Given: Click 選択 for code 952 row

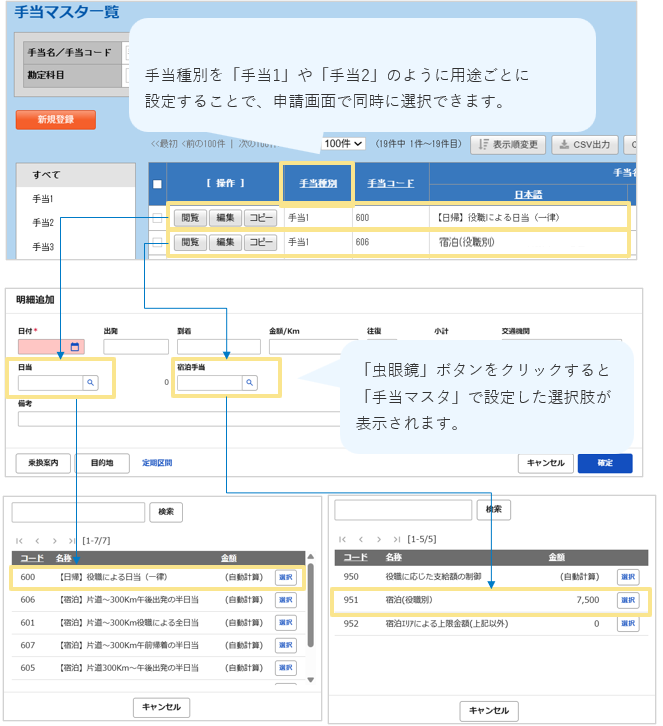Looking at the screenshot, I should click(x=628, y=624).
